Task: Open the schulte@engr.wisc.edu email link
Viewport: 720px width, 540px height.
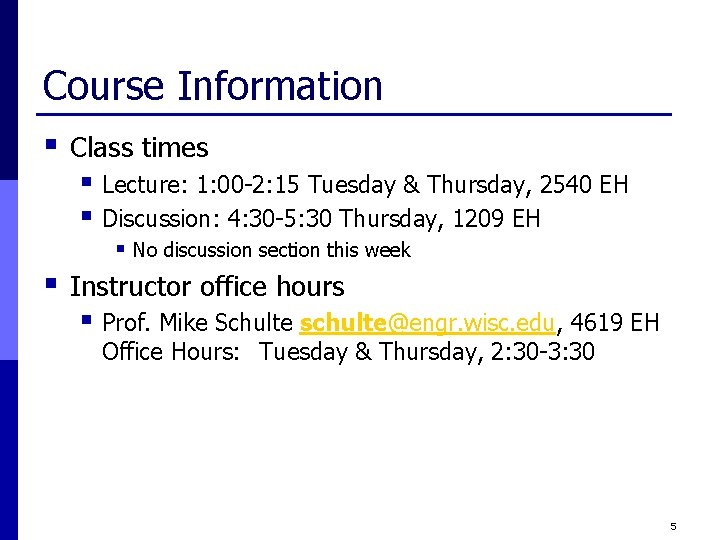Action: click(x=428, y=323)
